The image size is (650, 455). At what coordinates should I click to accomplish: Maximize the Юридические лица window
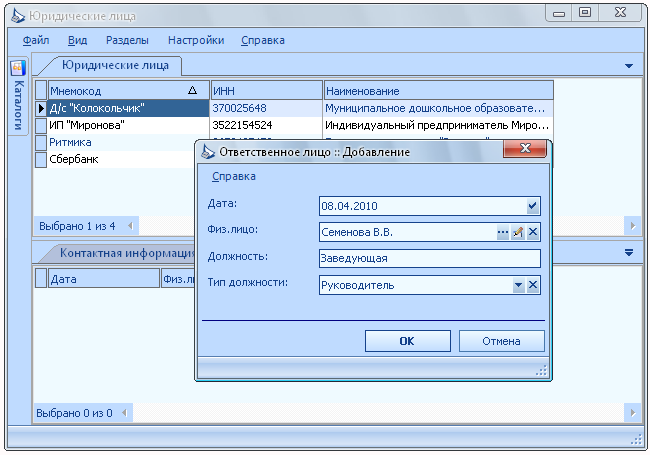click(x=585, y=13)
